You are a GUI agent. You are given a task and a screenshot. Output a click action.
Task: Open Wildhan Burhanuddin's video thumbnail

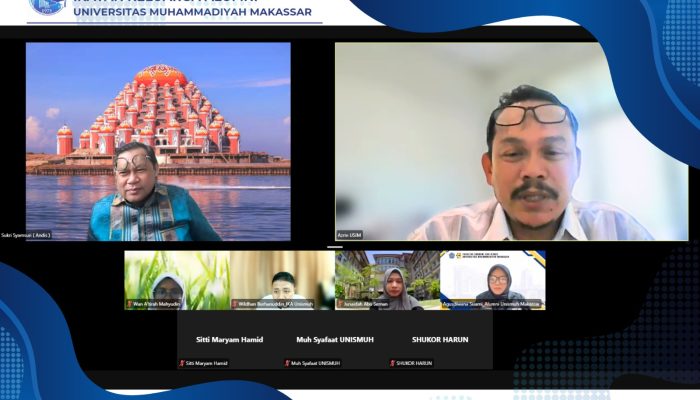[x=282, y=280]
